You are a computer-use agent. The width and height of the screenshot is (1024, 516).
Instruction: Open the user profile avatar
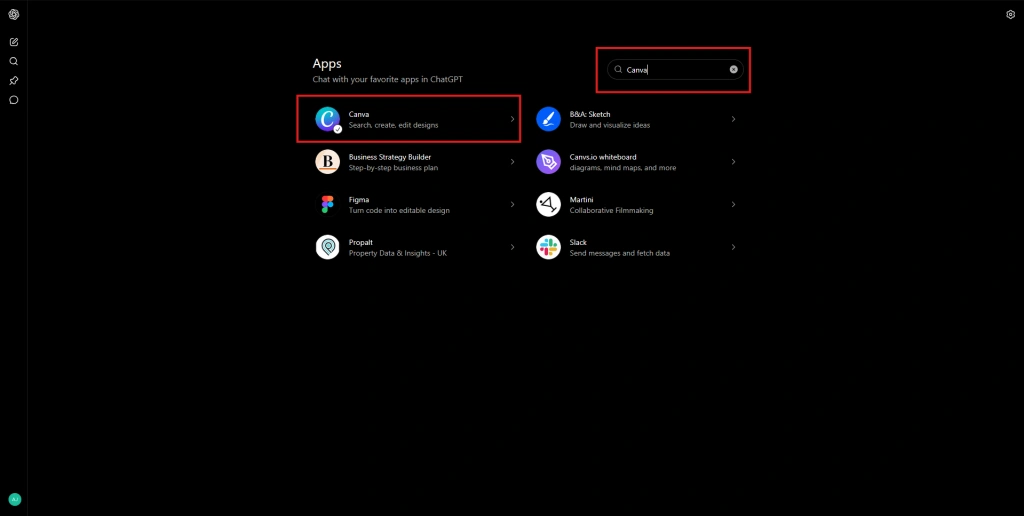click(x=14, y=500)
